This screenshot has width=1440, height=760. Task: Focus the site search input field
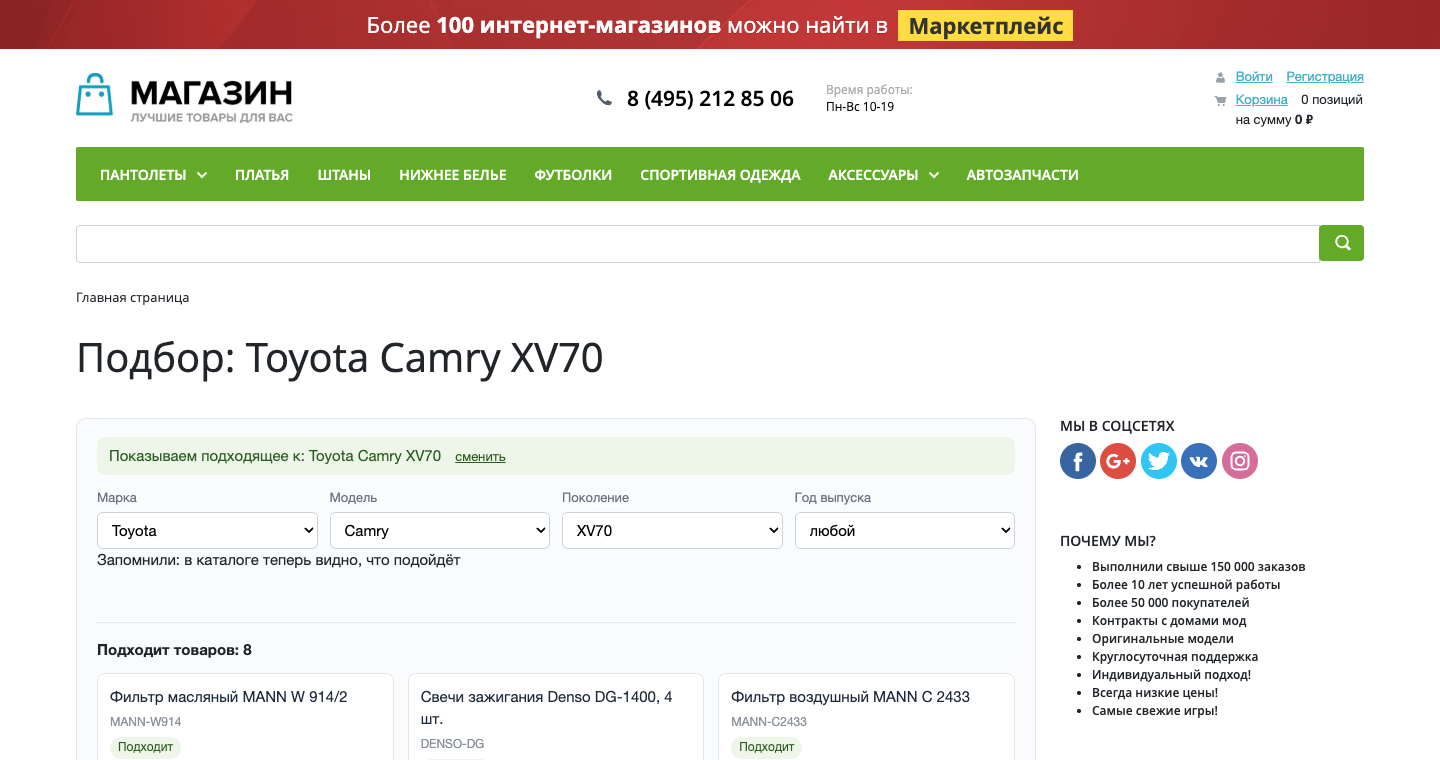coord(698,244)
